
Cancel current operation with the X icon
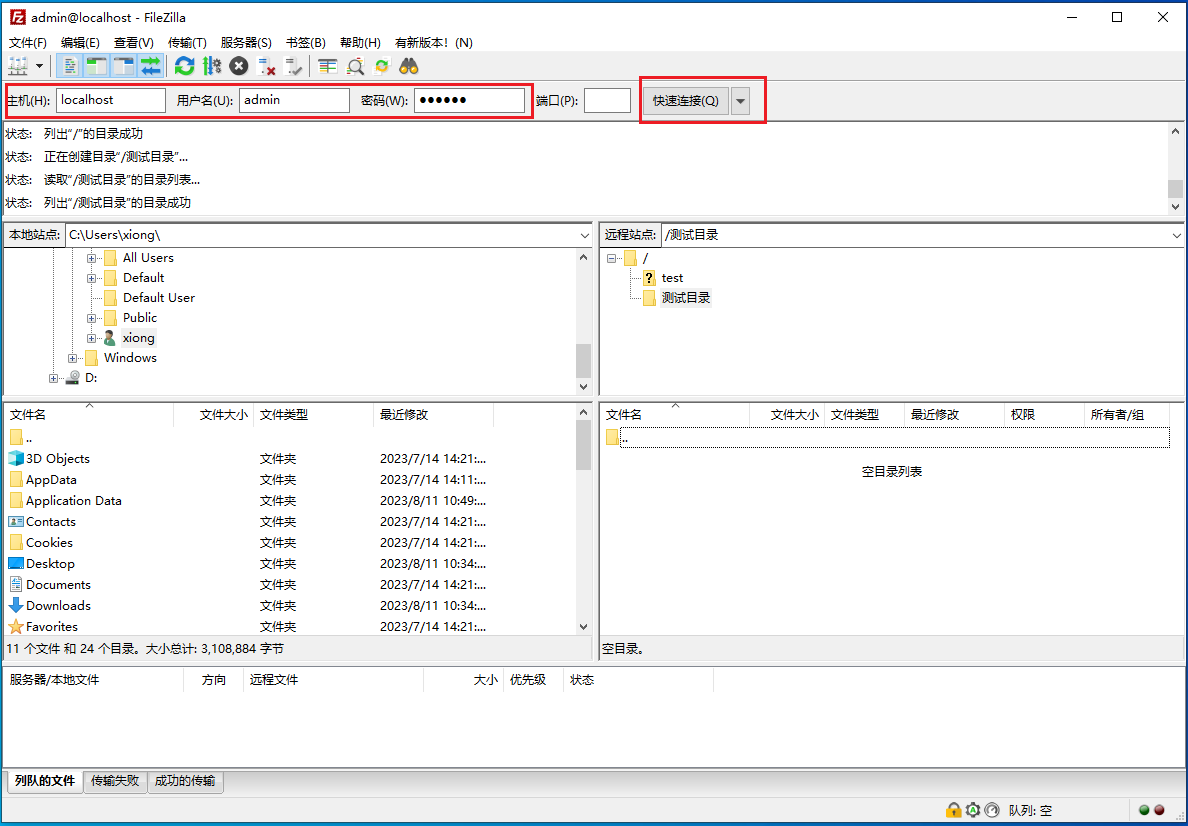click(x=239, y=66)
